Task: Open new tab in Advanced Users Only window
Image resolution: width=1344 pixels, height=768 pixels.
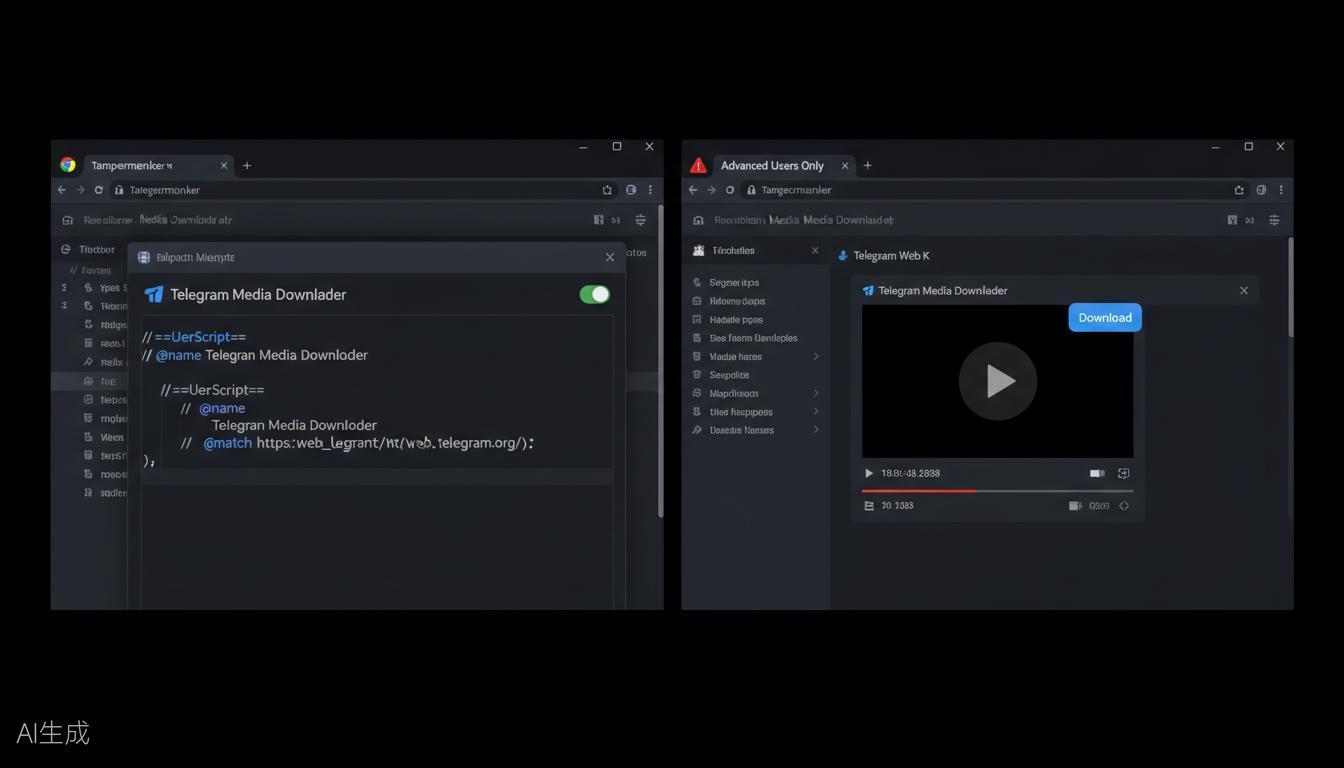Action: tap(867, 165)
